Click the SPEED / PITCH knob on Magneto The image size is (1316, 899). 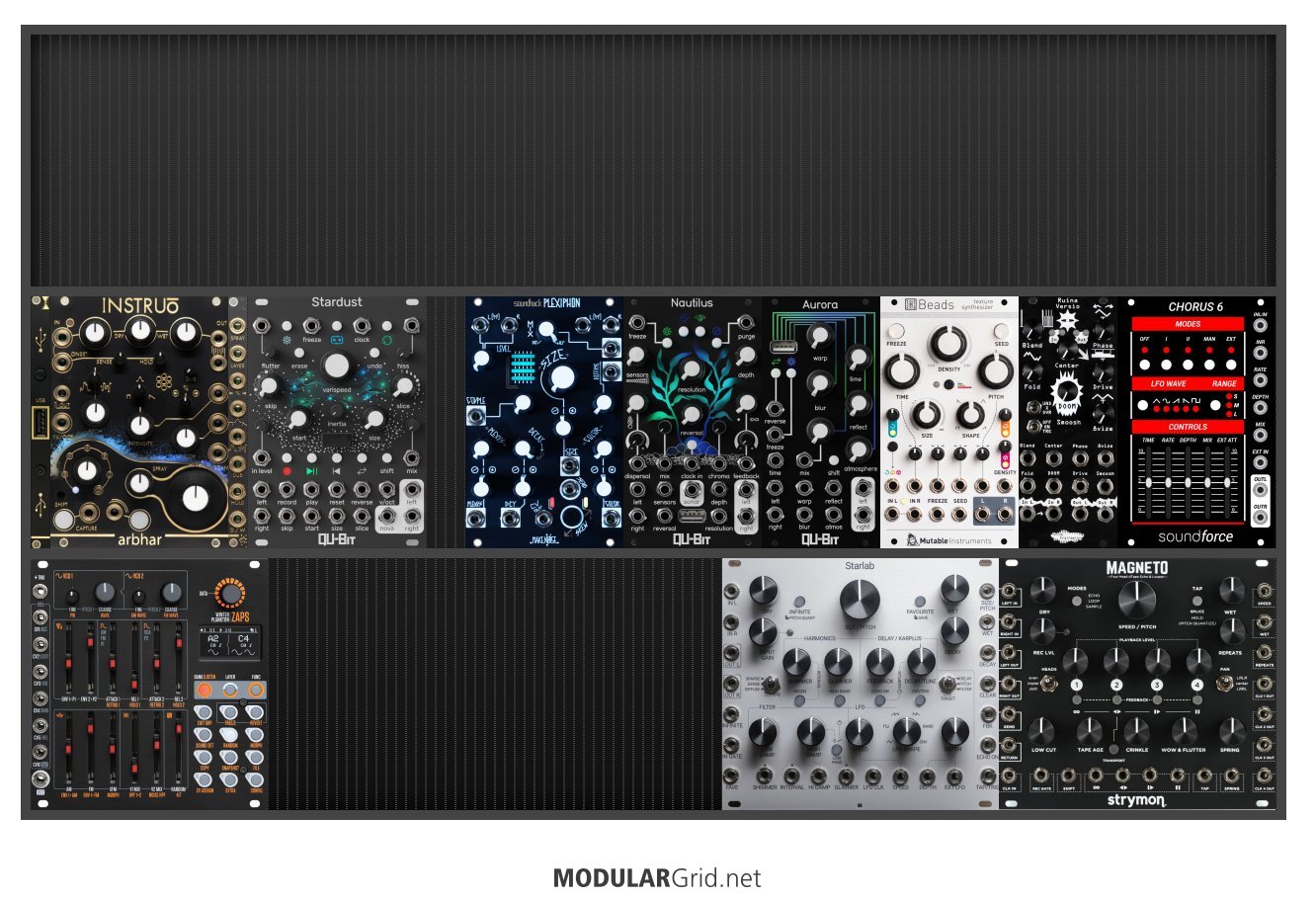point(1137,601)
